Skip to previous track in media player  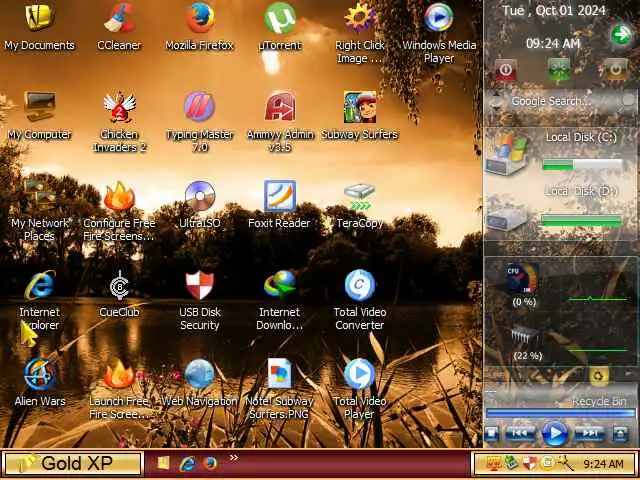(x=520, y=433)
